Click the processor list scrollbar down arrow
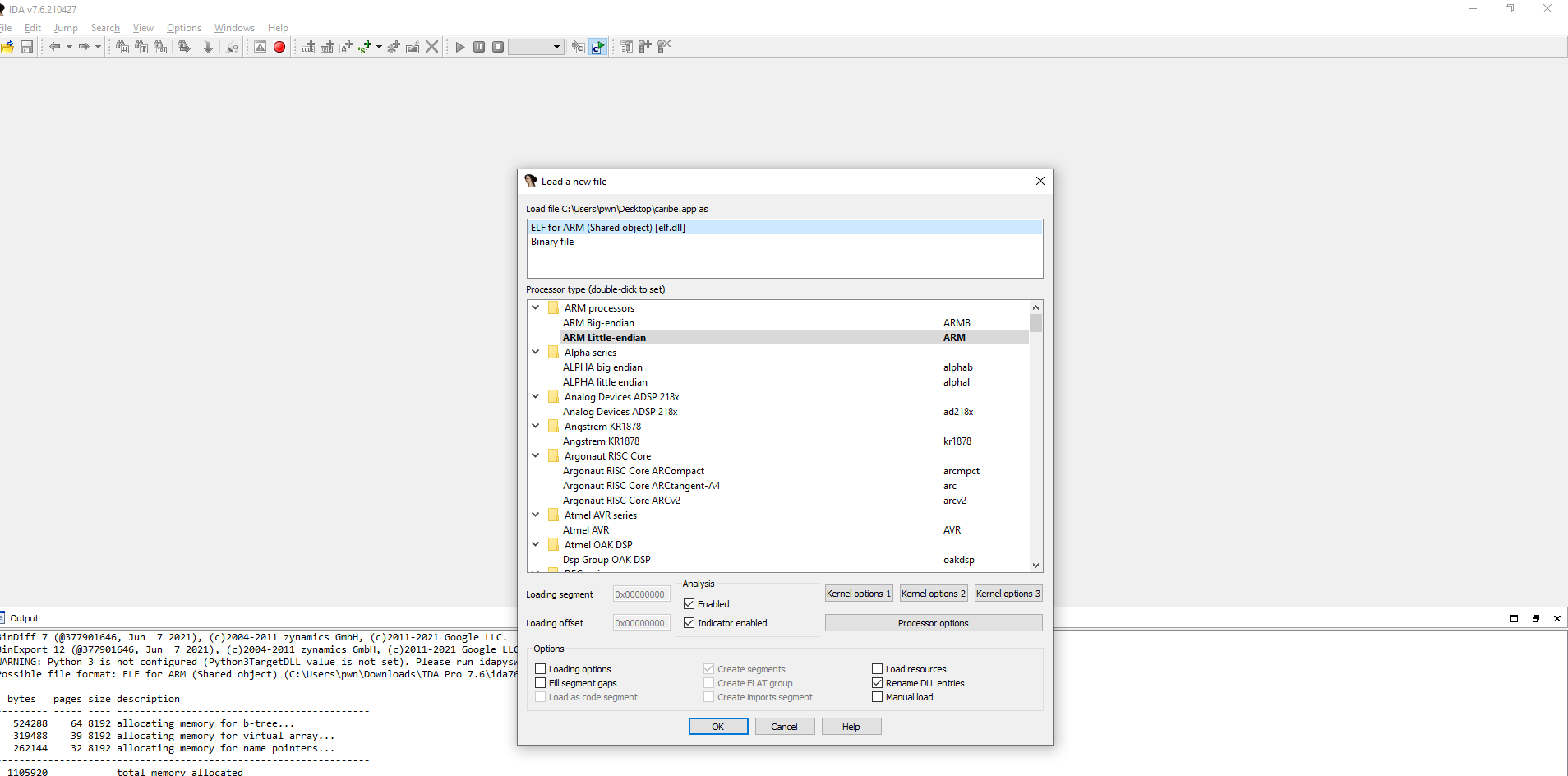Screen dimensions: 1568x776 tap(1035, 566)
